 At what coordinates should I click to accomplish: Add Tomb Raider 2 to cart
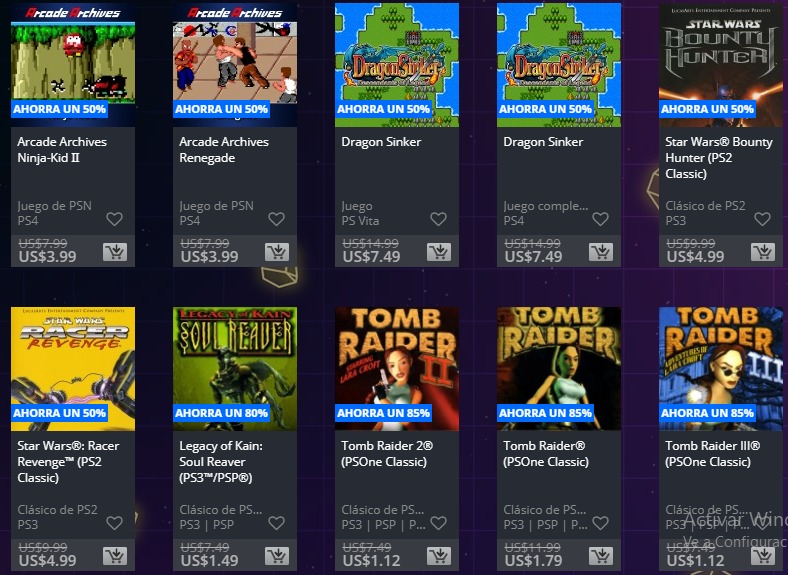coord(439,556)
